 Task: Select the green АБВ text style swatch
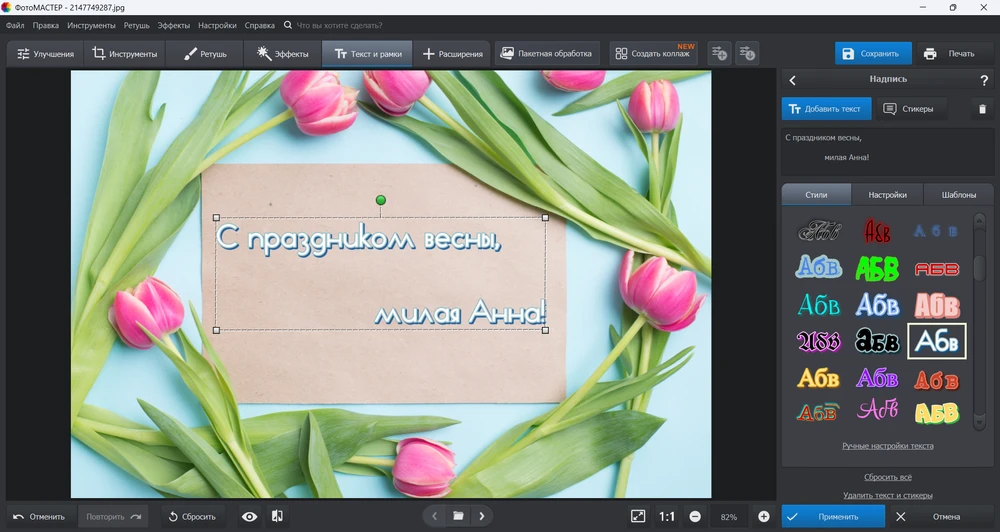(877, 268)
